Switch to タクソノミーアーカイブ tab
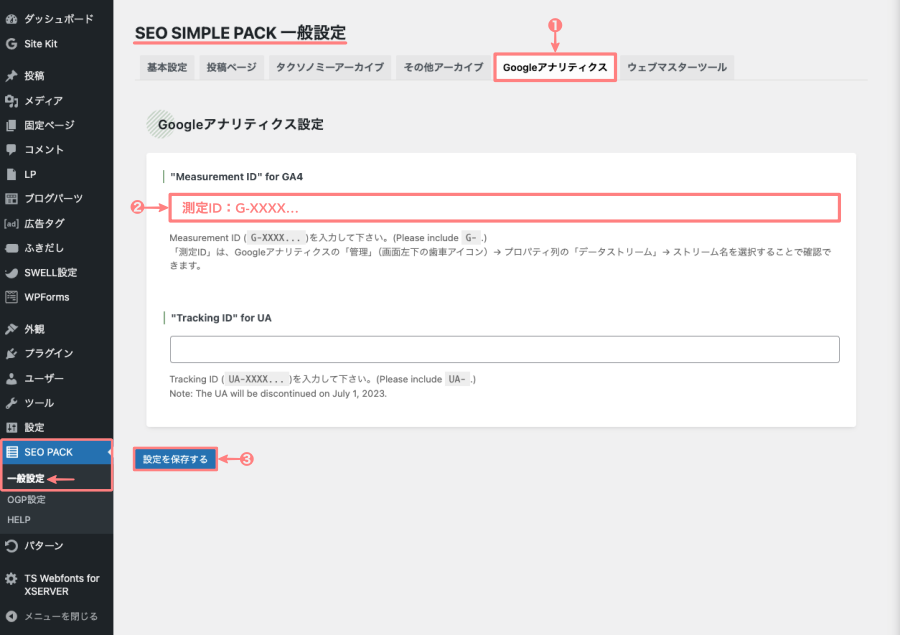 pos(329,67)
